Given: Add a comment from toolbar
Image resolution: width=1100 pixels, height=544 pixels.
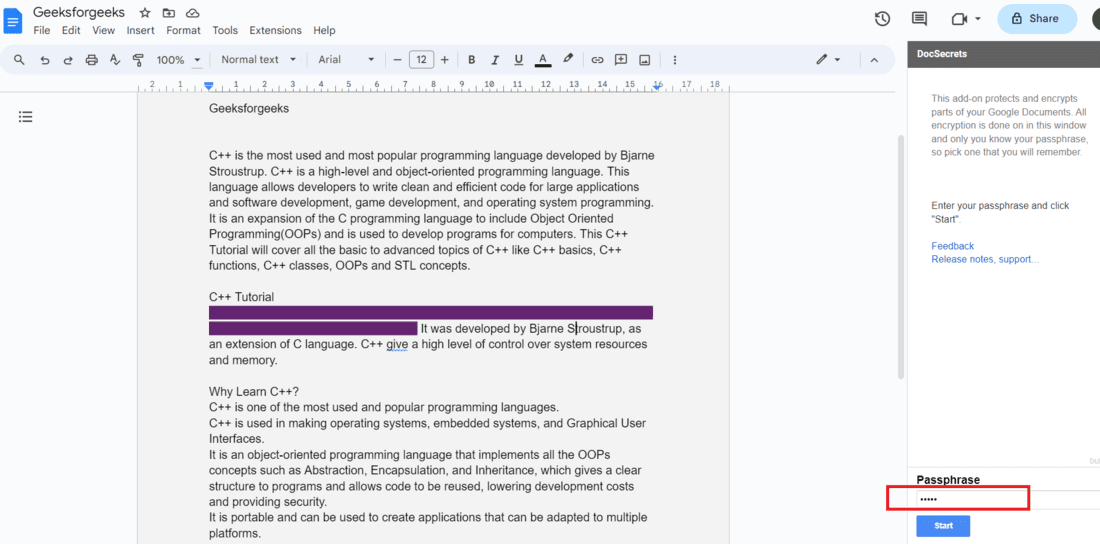Looking at the screenshot, I should (621, 60).
